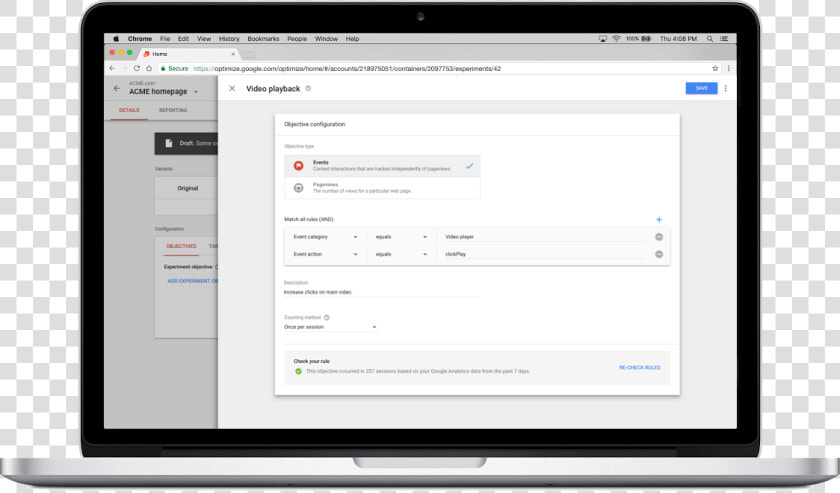Open the View menu
The height and width of the screenshot is (493, 840).
click(204, 39)
